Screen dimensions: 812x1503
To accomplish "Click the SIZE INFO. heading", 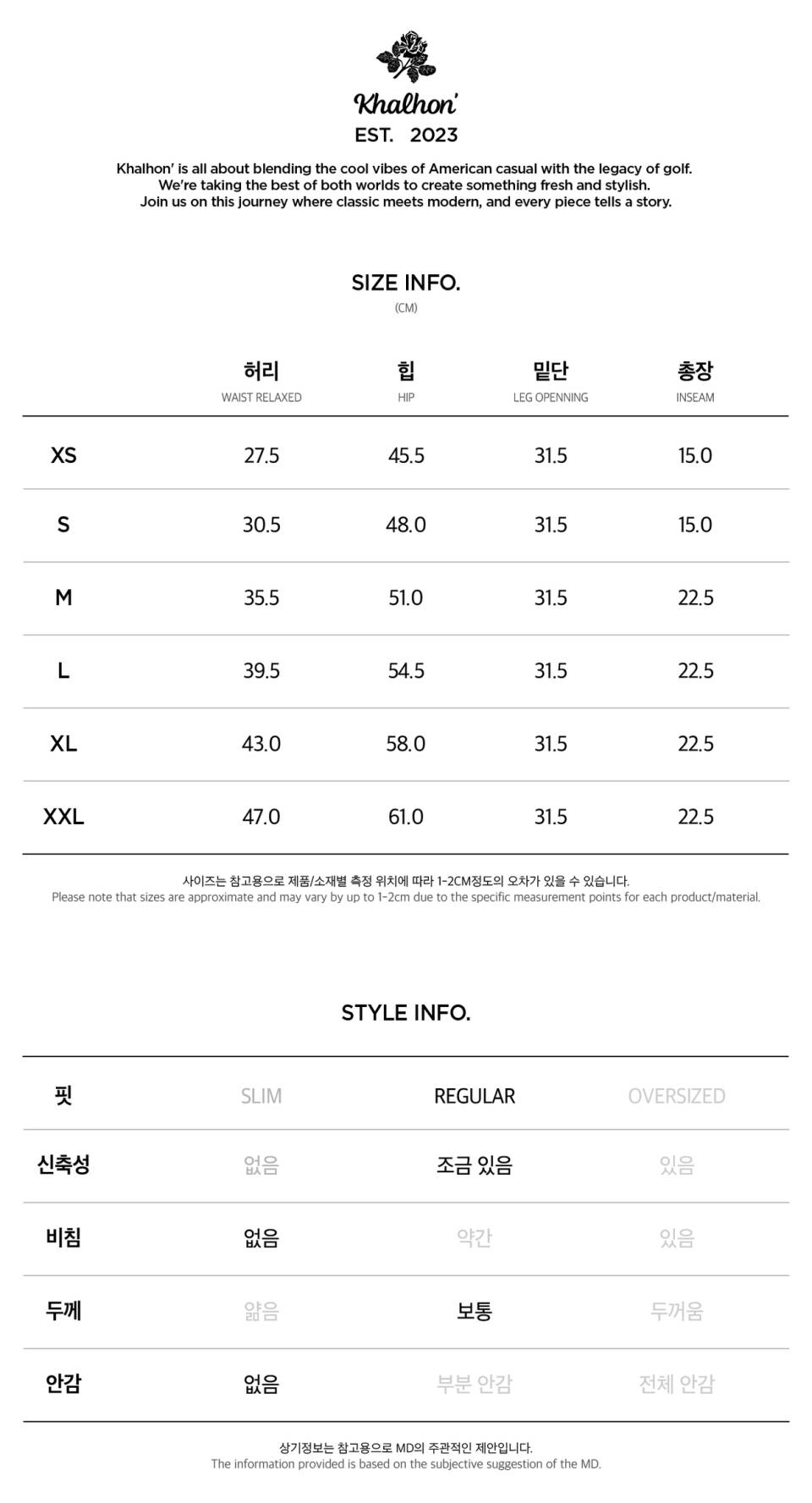I will [406, 283].
